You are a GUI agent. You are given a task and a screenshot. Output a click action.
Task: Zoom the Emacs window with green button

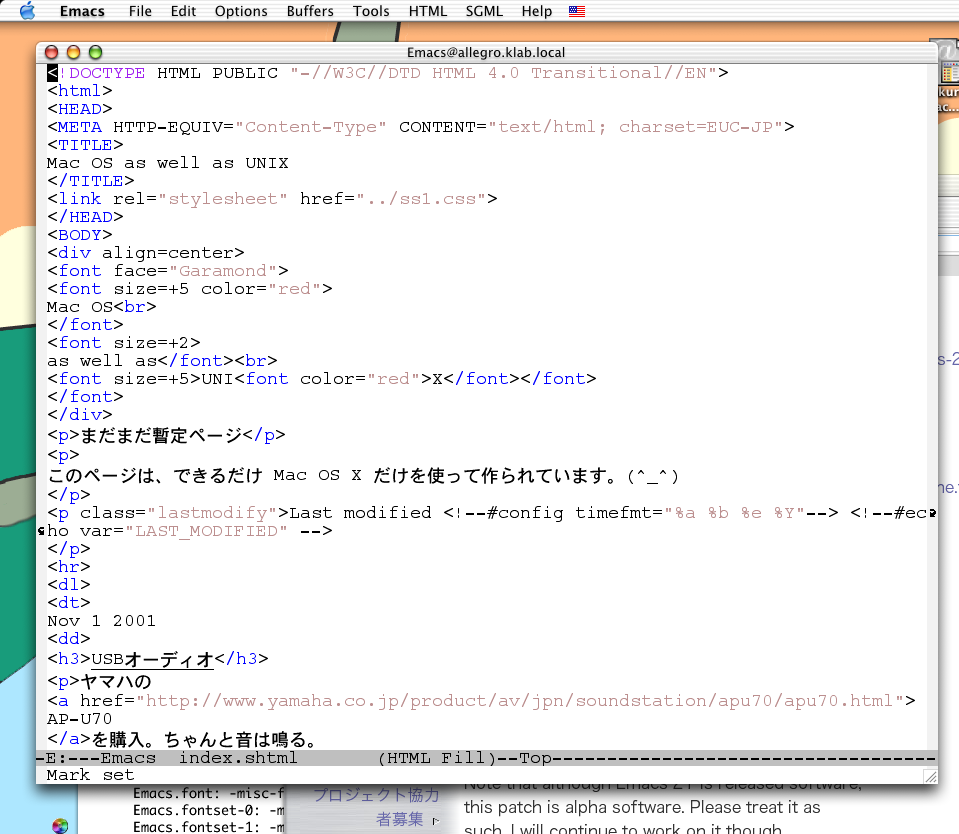[96, 52]
